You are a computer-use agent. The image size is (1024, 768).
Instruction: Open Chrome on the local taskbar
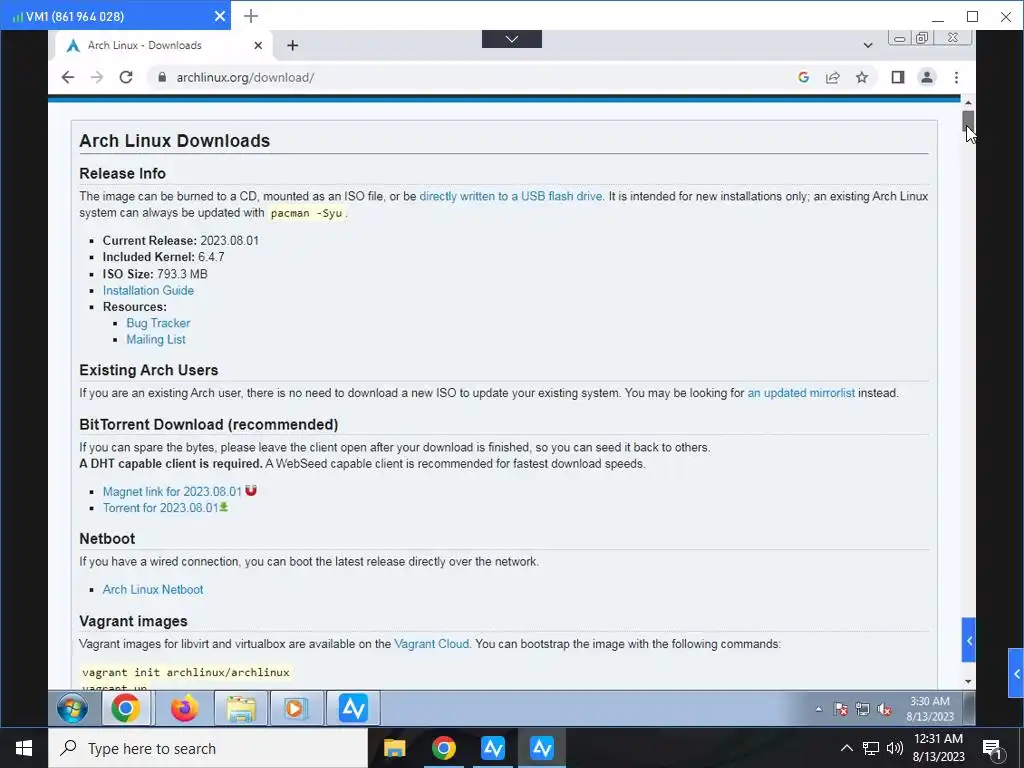click(x=443, y=748)
